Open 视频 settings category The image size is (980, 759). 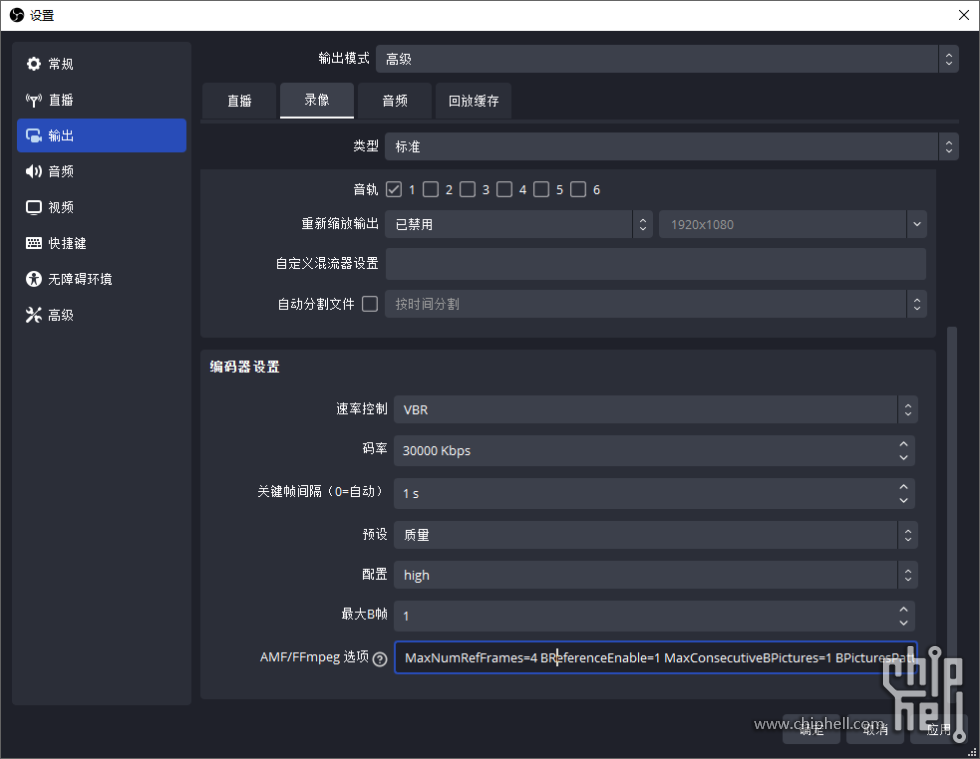pyautogui.click(x=102, y=208)
